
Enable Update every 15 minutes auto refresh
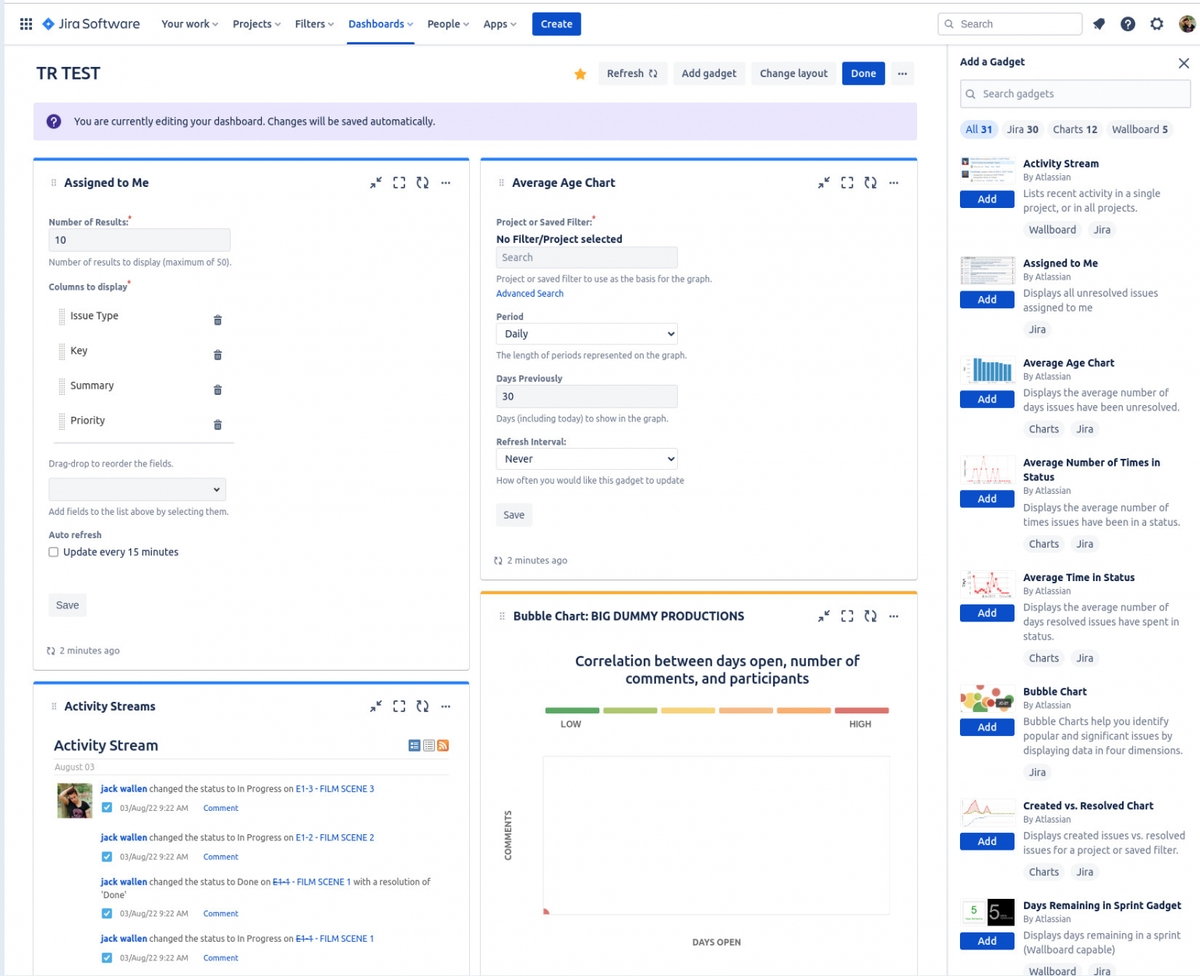53,551
